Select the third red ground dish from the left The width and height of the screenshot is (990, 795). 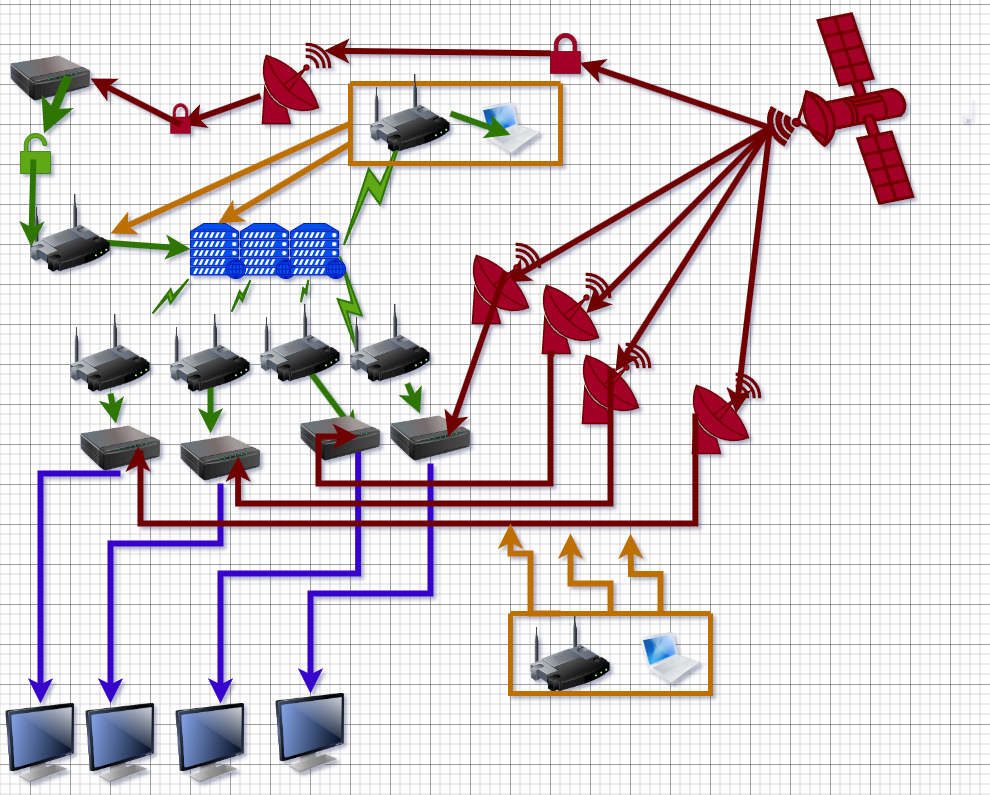click(x=616, y=384)
